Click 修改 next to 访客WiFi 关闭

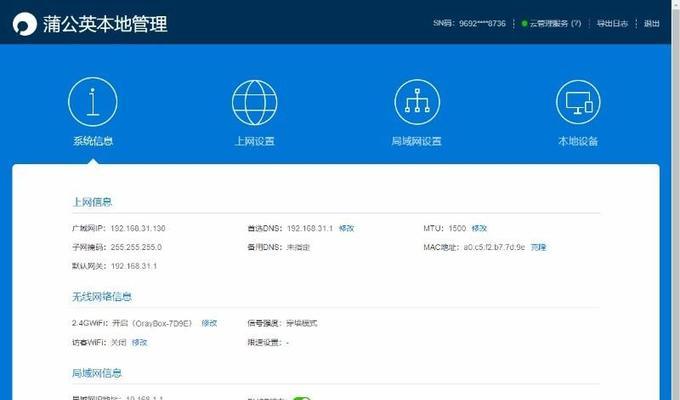pyautogui.click(x=140, y=342)
